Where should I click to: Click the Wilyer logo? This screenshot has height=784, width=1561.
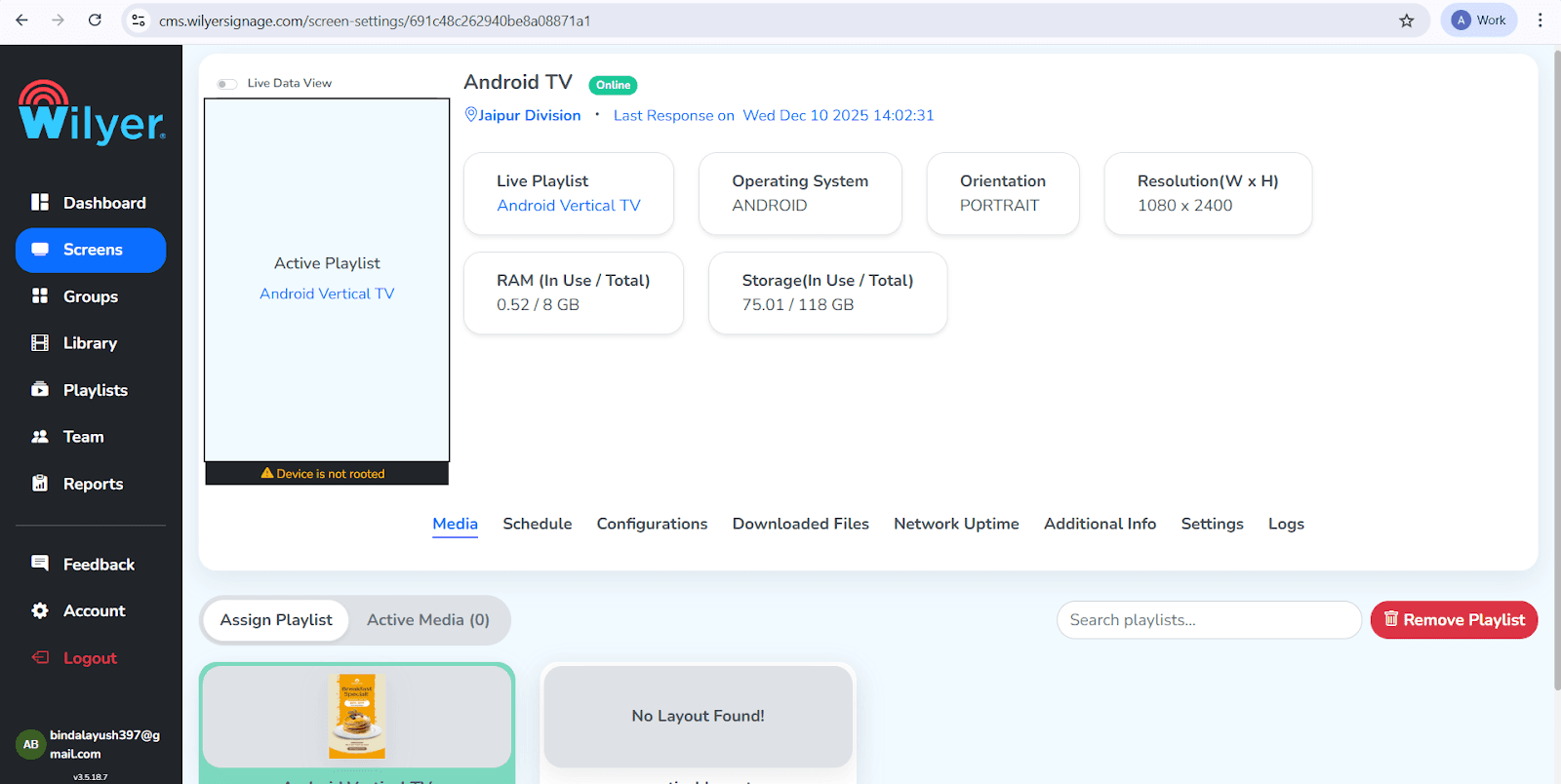[x=92, y=112]
